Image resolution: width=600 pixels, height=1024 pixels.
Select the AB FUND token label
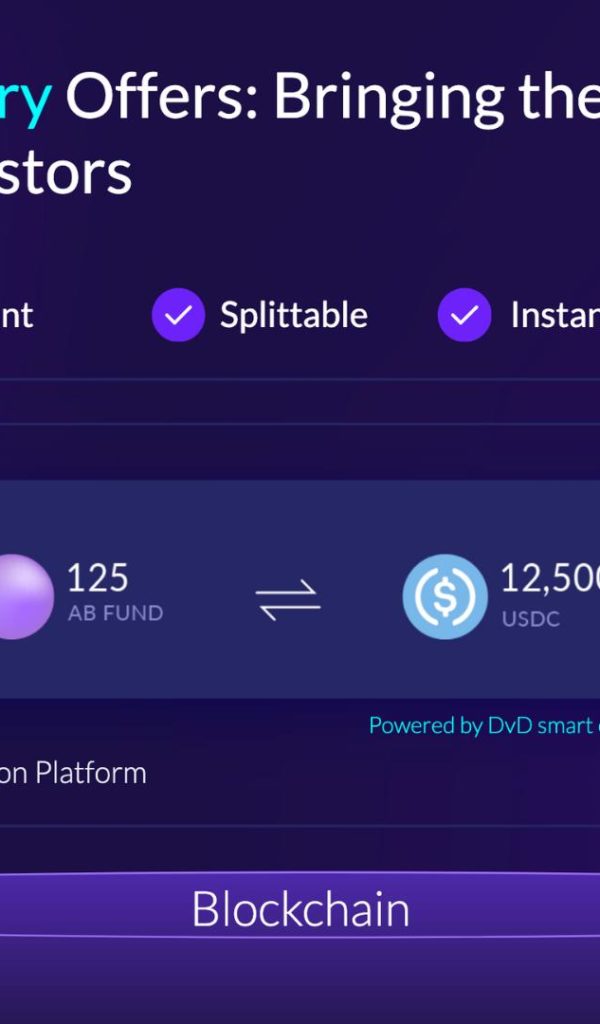point(116,613)
